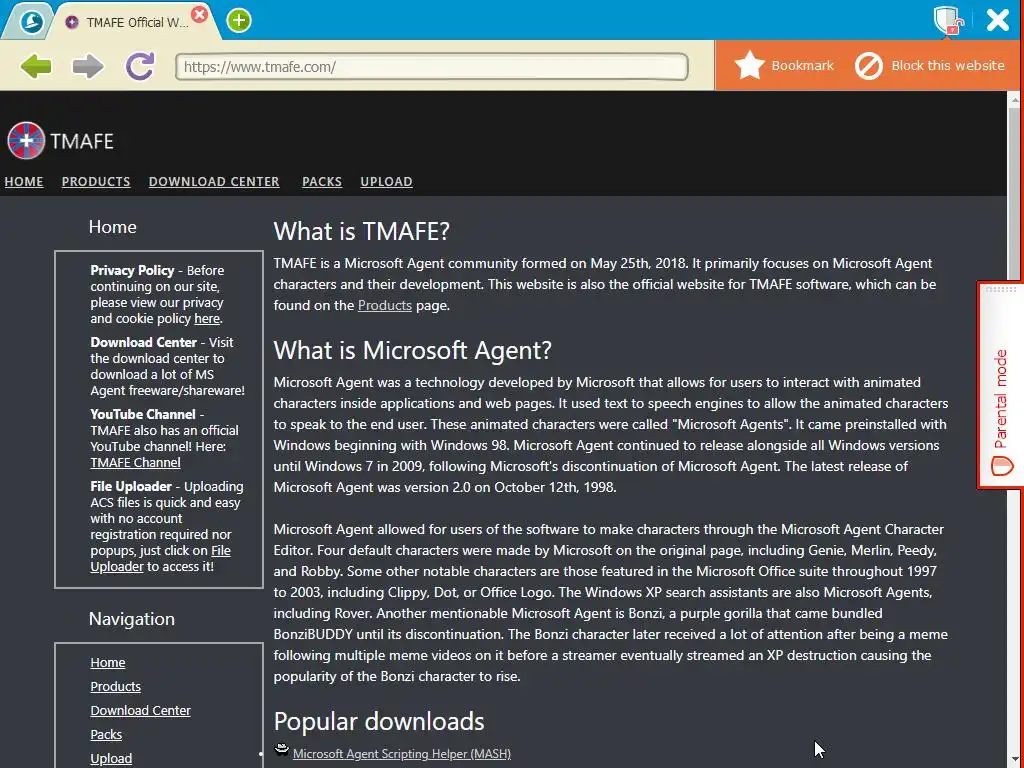Reload the page with the purple refresh icon
Viewport: 1024px width, 768px height.
tap(140, 66)
